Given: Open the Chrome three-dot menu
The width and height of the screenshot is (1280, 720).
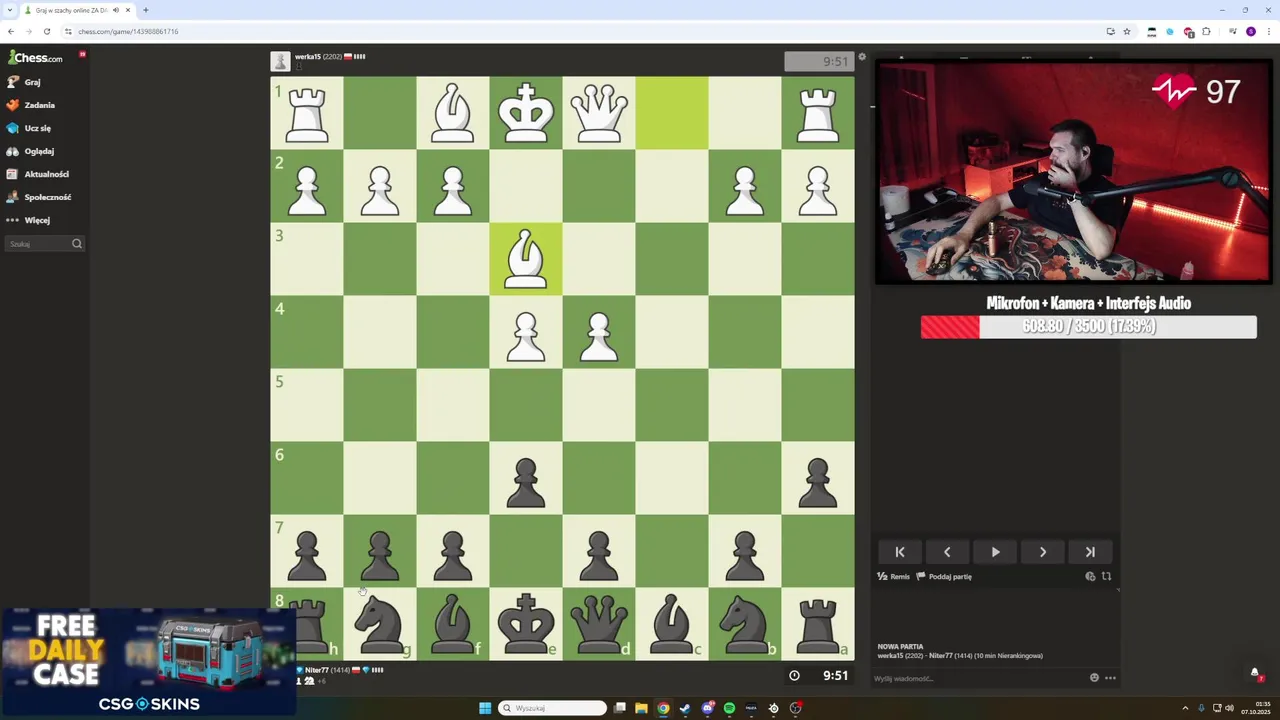Looking at the screenshot, I should (x=1268, y=31).
